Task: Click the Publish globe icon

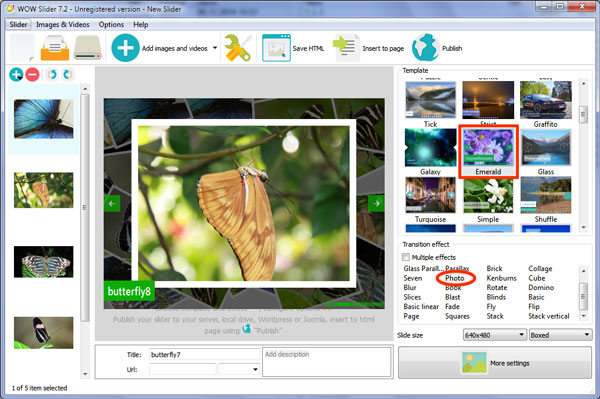Action: pyautogui.click(x=425, y=48)
